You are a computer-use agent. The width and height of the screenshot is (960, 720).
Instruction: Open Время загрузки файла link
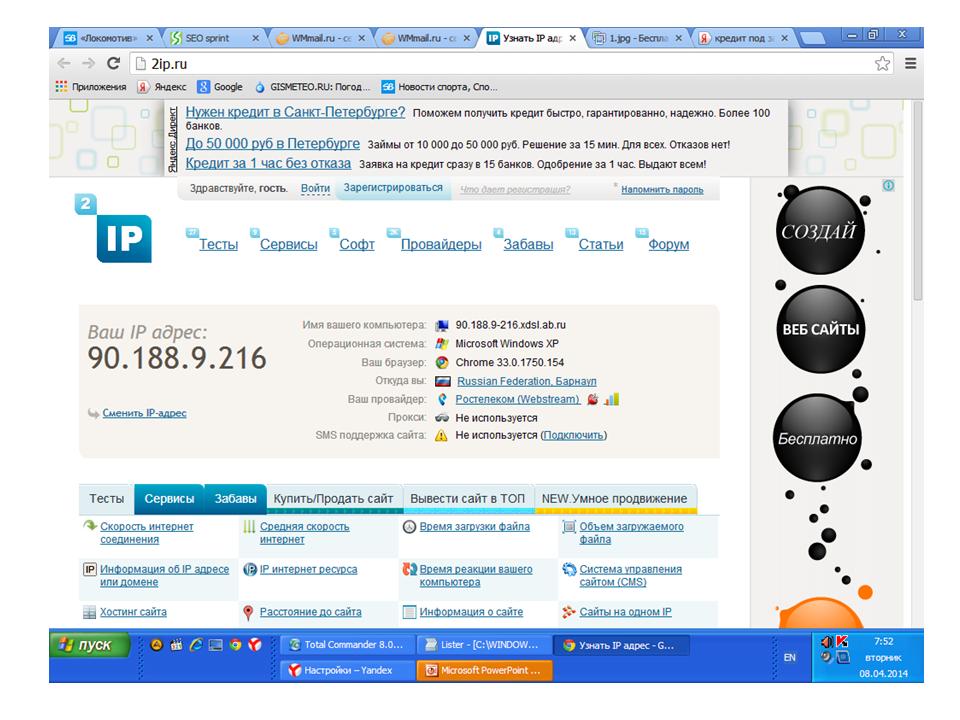pyautogui.click(x=474, y=527)
